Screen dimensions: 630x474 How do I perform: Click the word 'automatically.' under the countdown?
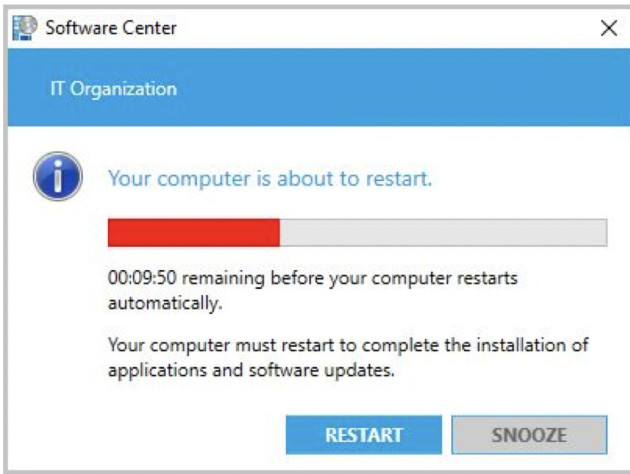pos(164,299)
